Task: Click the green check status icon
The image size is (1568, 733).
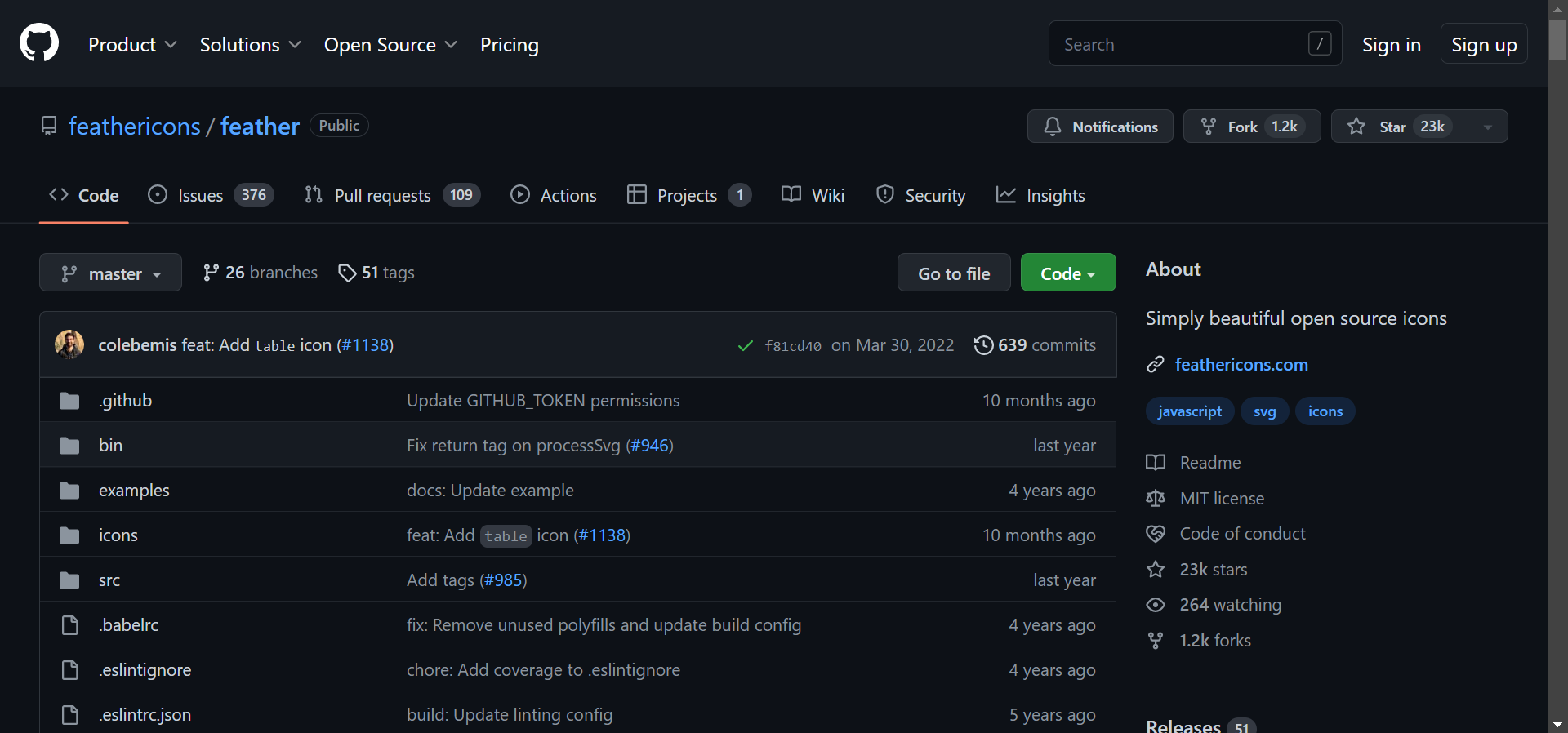Action: coord(746,346)
